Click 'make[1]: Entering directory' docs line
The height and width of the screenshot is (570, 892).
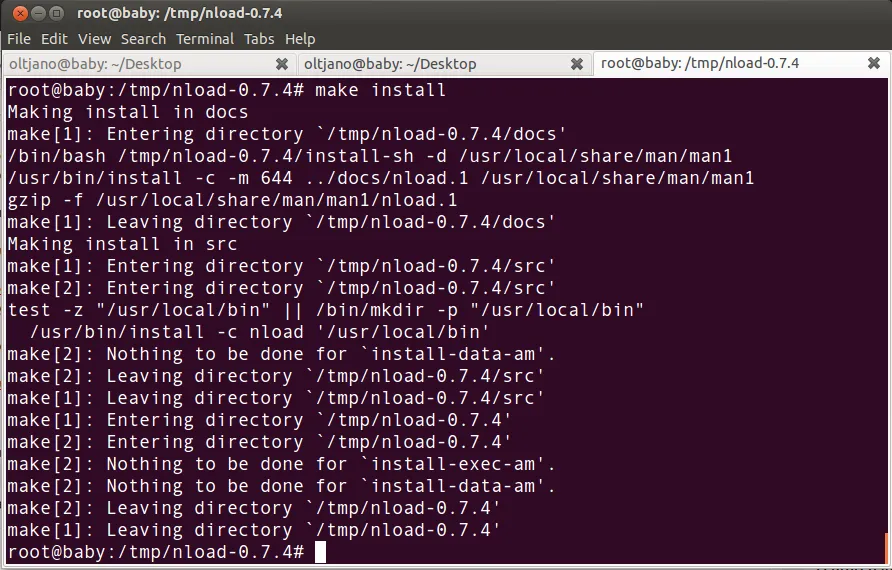click(x=287, y=134)
